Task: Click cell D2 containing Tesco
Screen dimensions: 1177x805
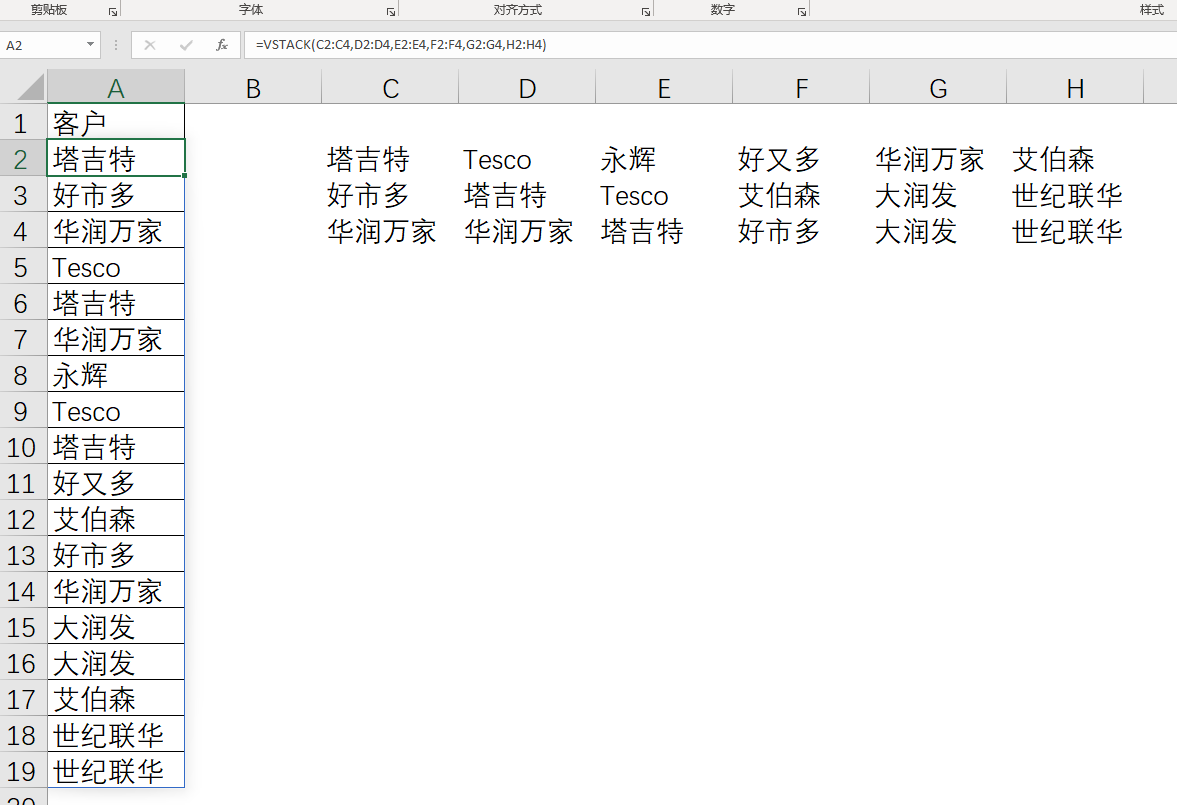Action: click(x=527, y=158)
